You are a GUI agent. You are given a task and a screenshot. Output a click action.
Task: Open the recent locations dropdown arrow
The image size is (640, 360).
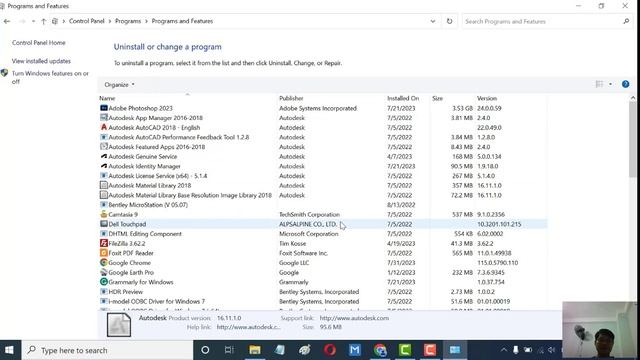pyautogui.click(x=33, y=21)
